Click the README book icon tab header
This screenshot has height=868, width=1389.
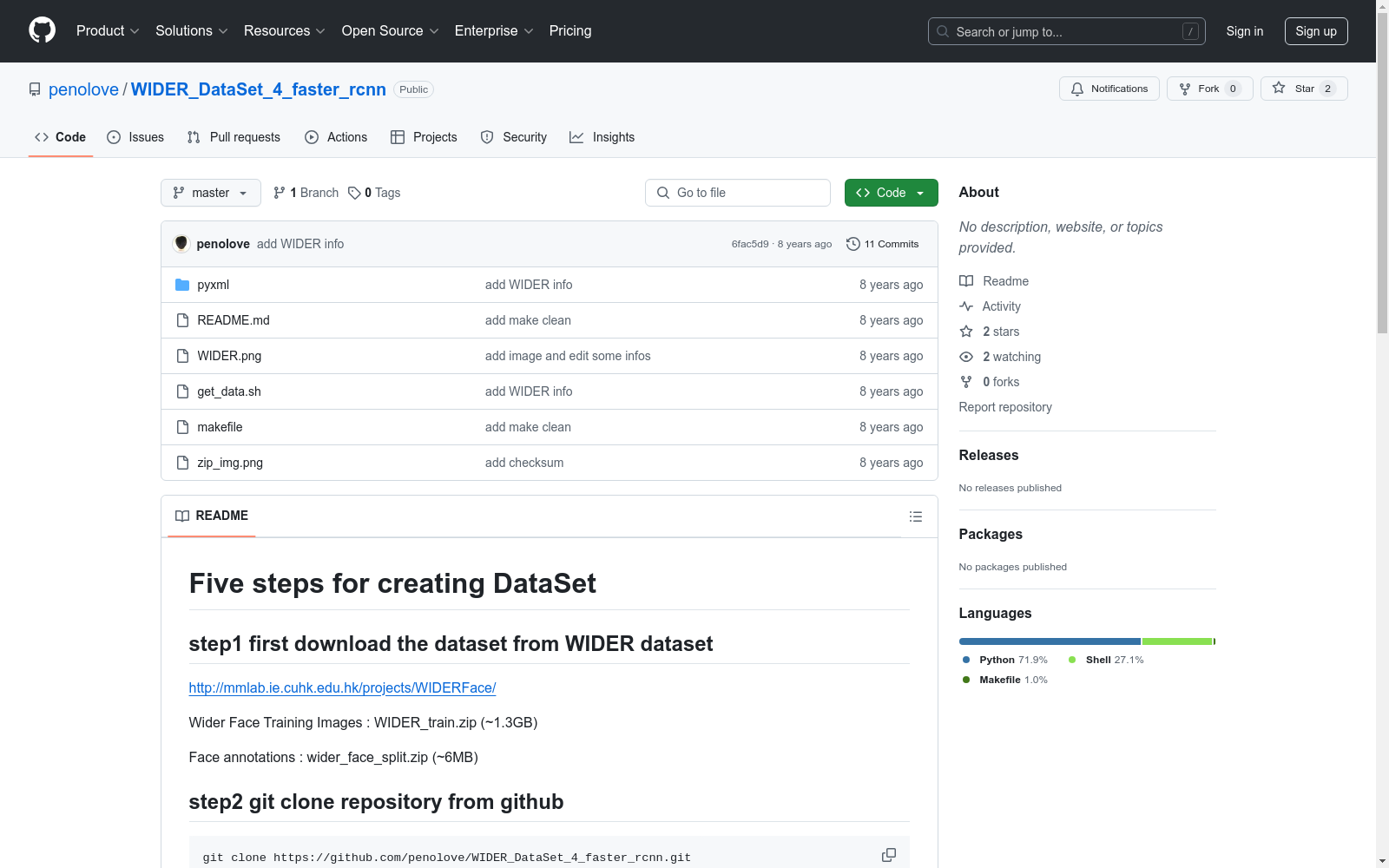[x=182, y=516]
